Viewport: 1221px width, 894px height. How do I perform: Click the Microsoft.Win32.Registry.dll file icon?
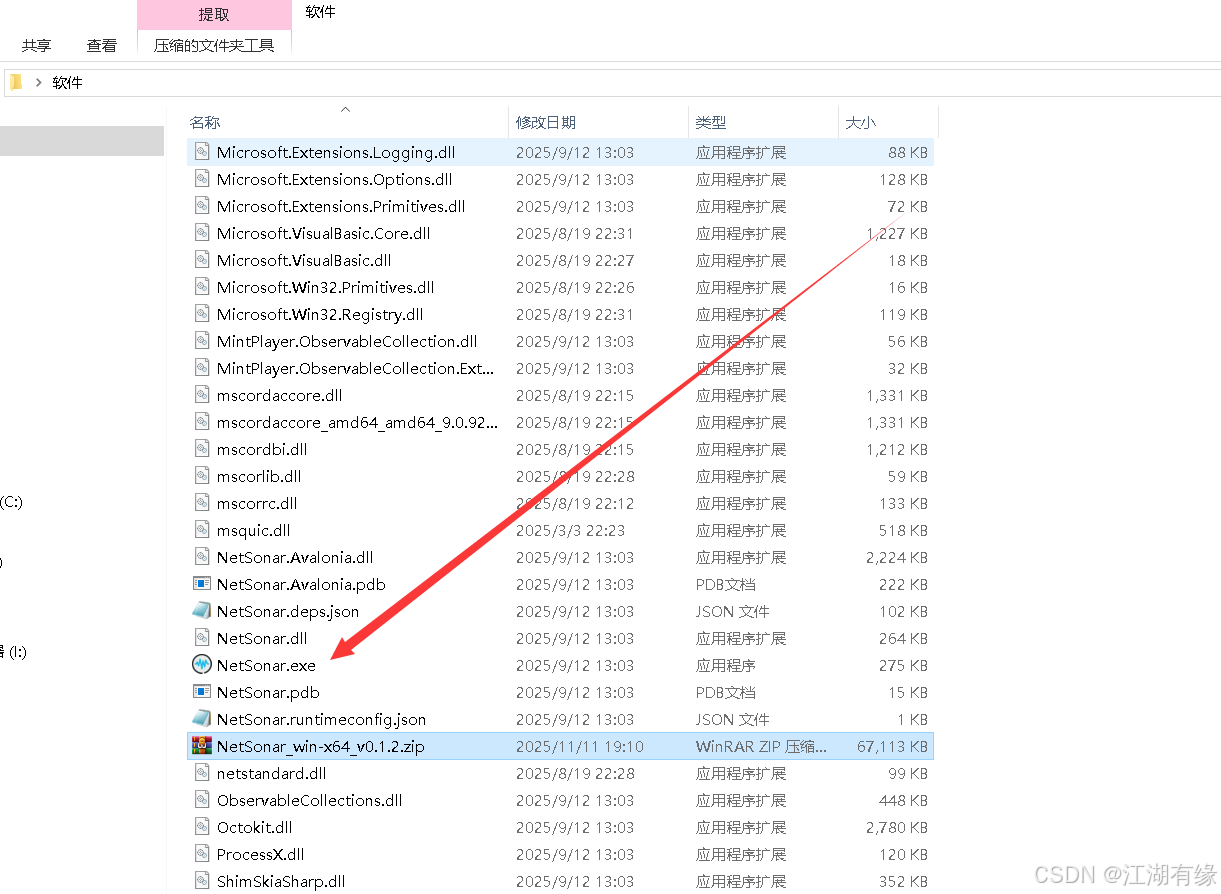pos(201,314)
